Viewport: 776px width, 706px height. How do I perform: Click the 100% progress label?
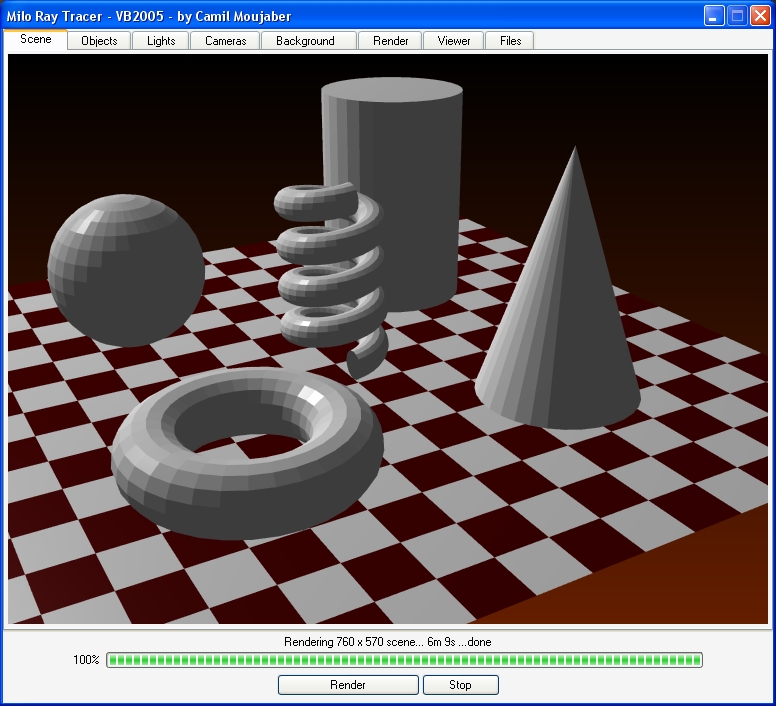pos(86,659)
